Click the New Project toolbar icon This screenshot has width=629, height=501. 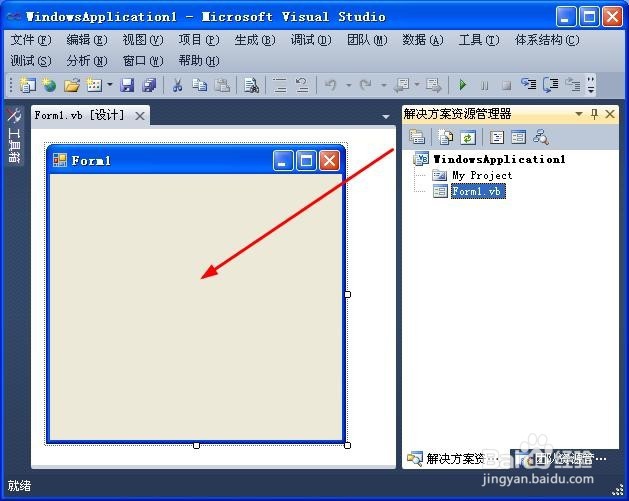coord(27,85)
